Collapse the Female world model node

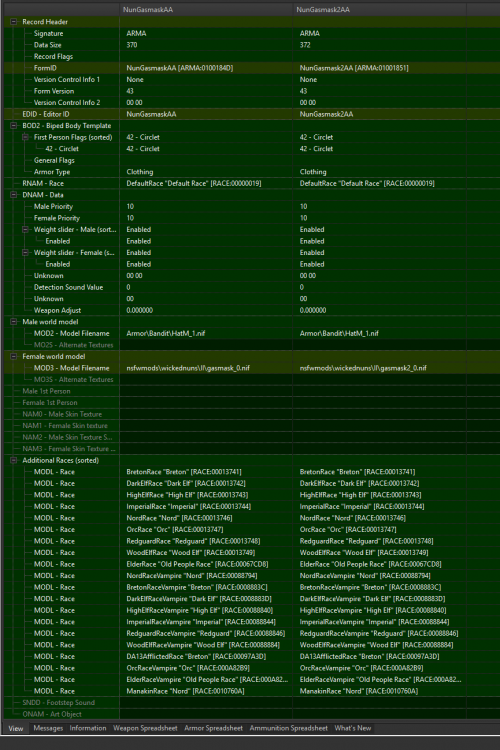(x=13, y=356)
